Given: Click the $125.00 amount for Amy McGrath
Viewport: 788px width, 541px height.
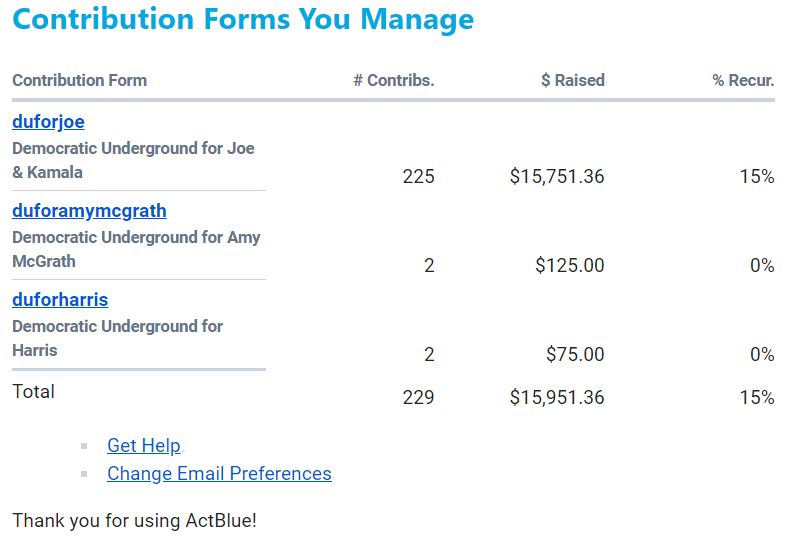Looking at the screenshot, I should [x=569, y=266].
